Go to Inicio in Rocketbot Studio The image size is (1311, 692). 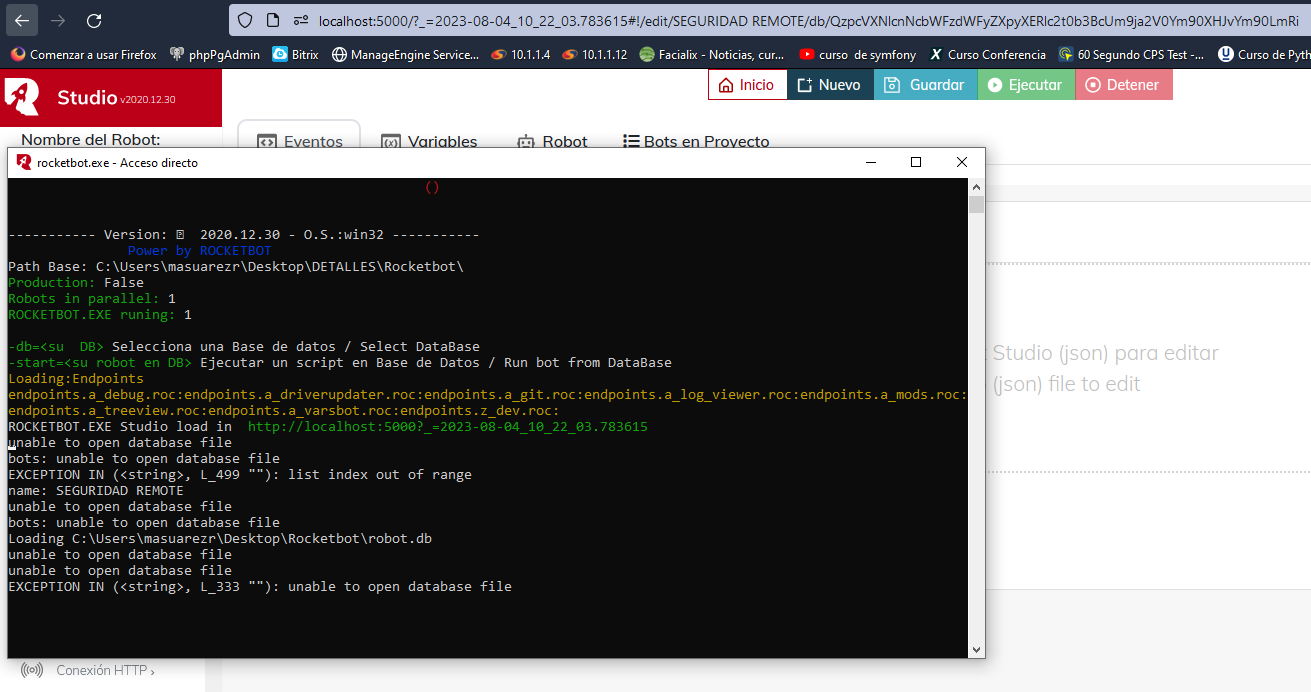coord(747,85)
